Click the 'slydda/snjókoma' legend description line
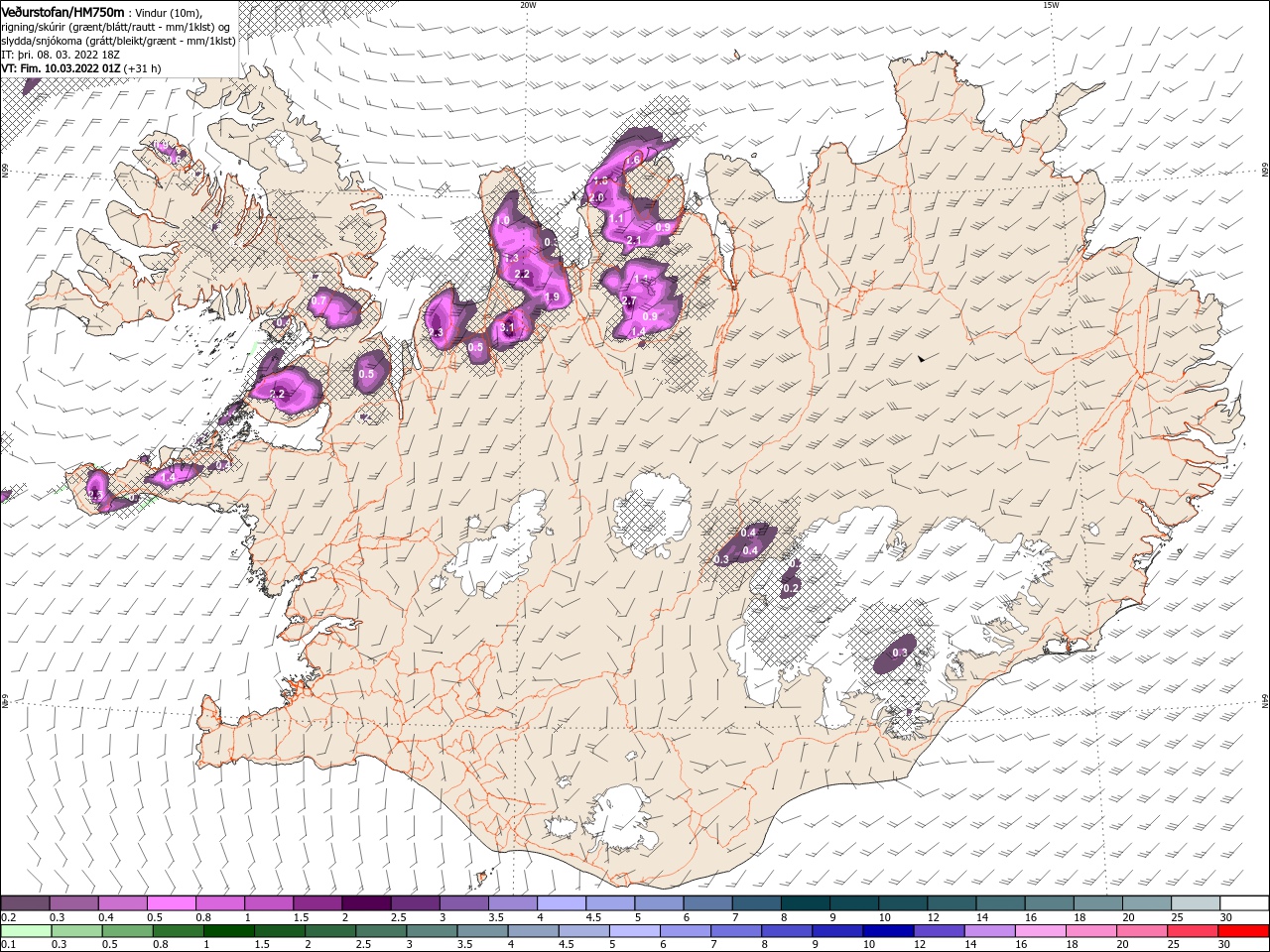Screen dimensions: 1270x952 (x=119, y=41)
